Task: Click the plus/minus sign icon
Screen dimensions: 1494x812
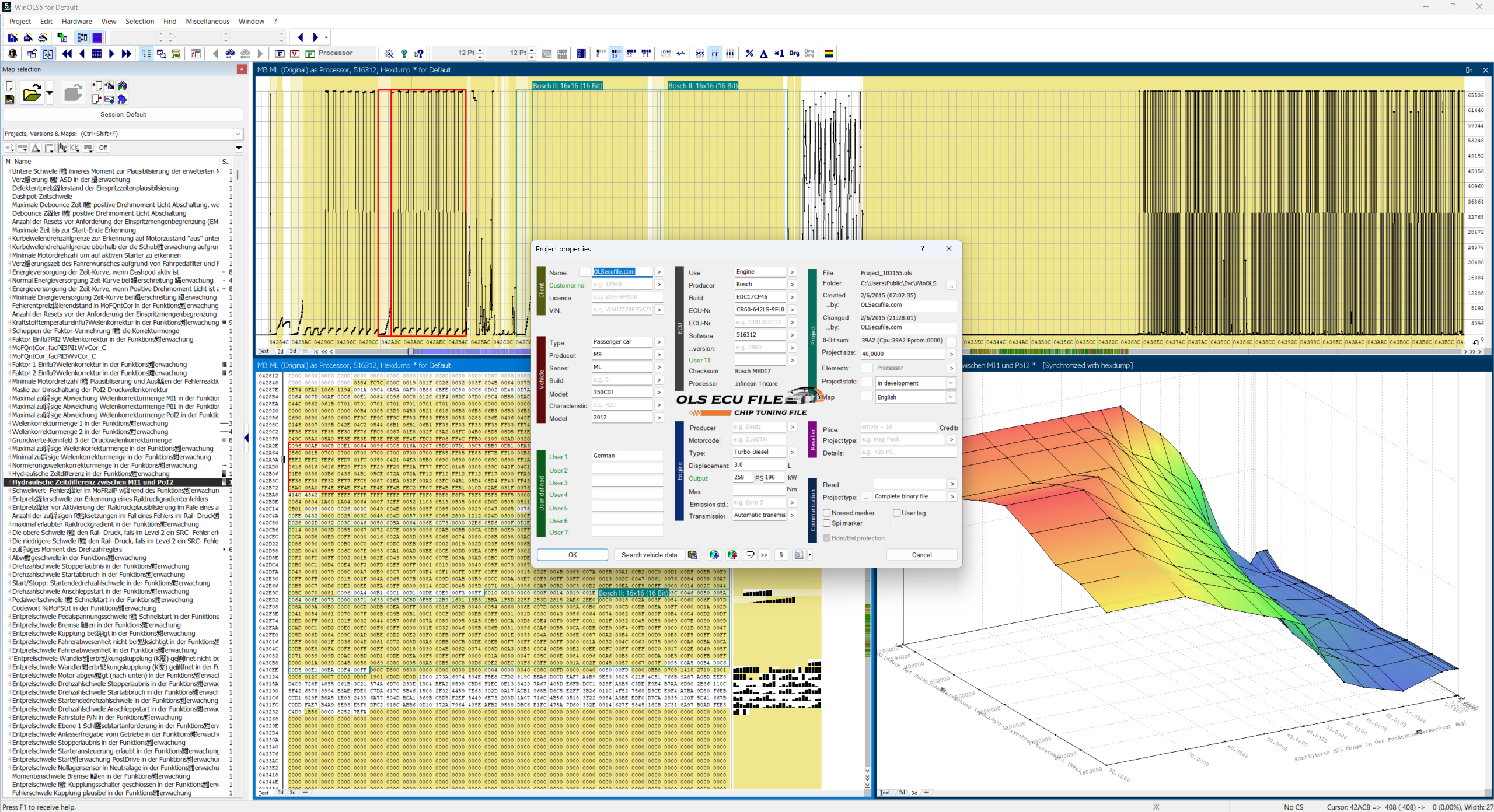Action: coord(681,54)
